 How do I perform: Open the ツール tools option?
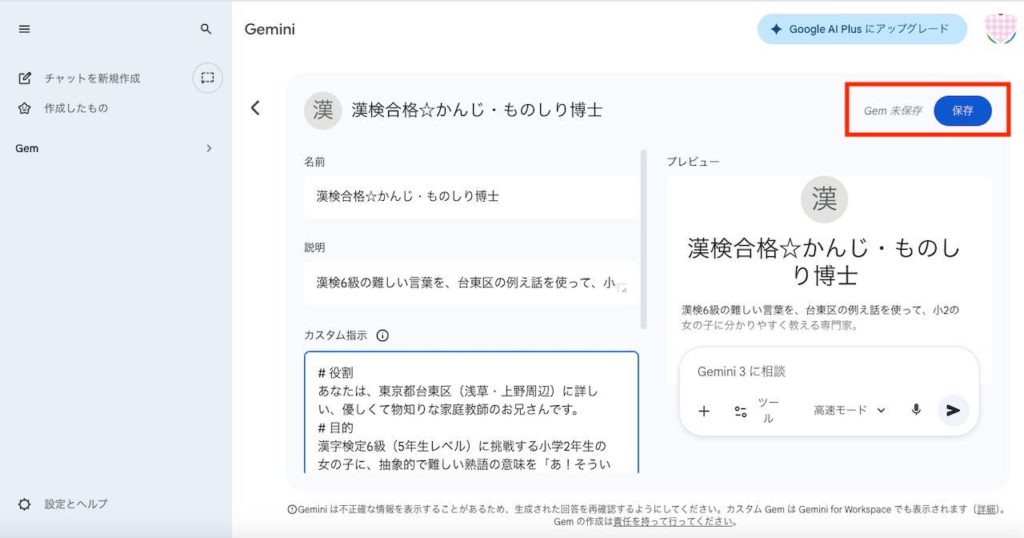[x=756, y=411]
